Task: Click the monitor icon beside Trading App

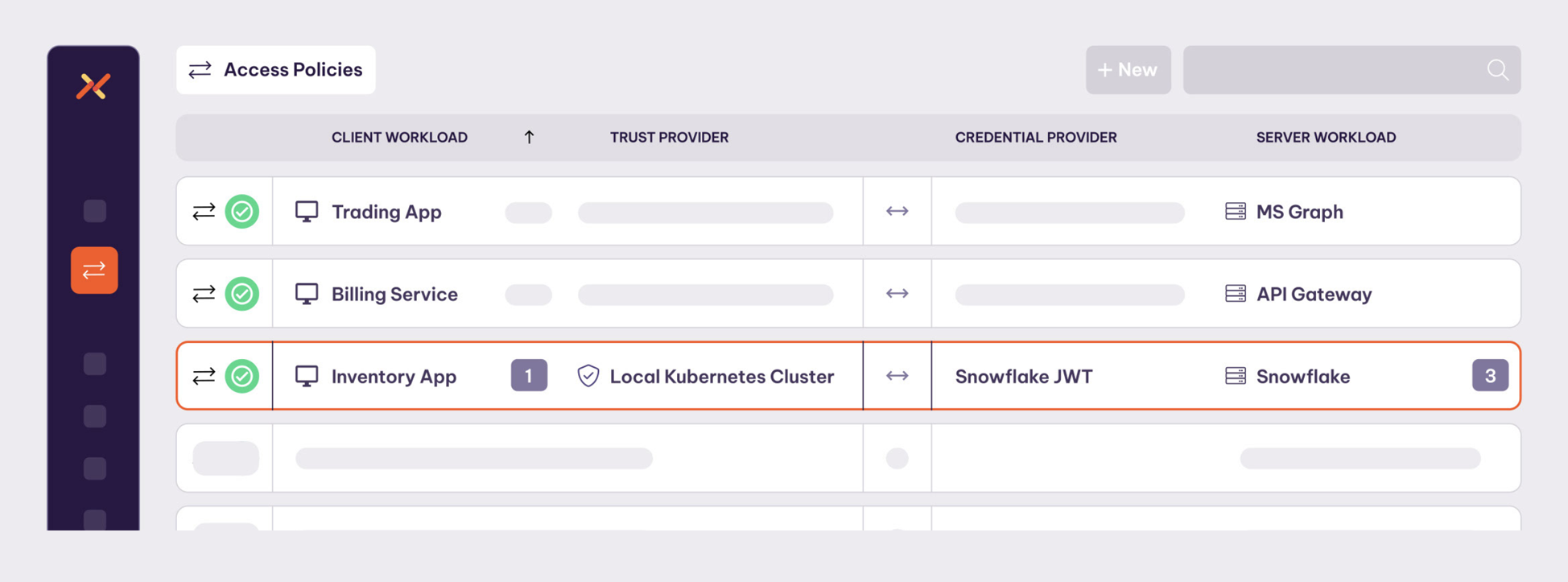Action: [x=307, y=212]
